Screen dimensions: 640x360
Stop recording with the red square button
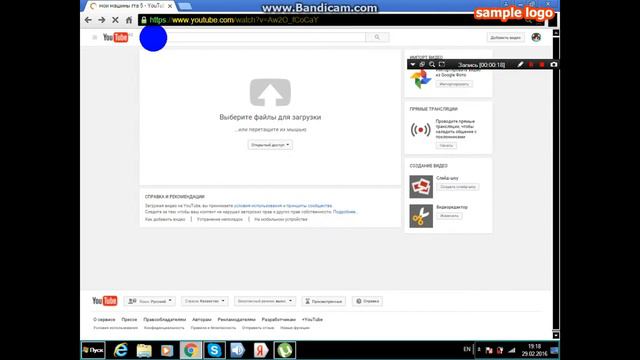click(x=542, y=64)
